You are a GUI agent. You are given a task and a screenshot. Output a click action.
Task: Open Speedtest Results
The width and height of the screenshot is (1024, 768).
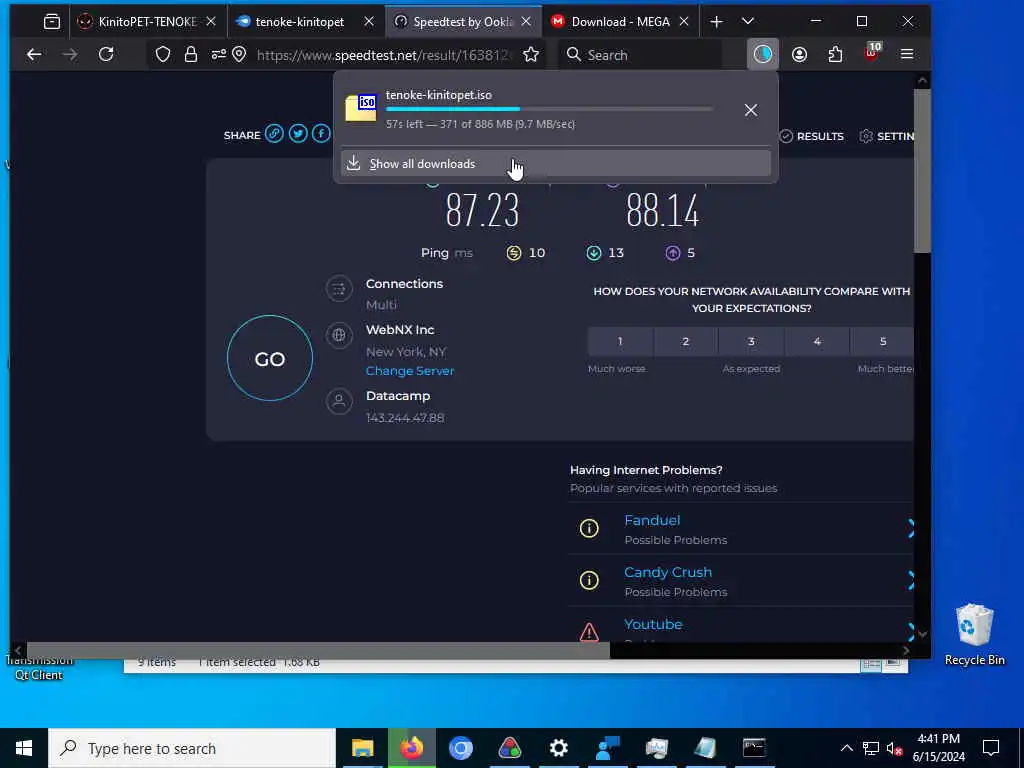tap(812, 136)
